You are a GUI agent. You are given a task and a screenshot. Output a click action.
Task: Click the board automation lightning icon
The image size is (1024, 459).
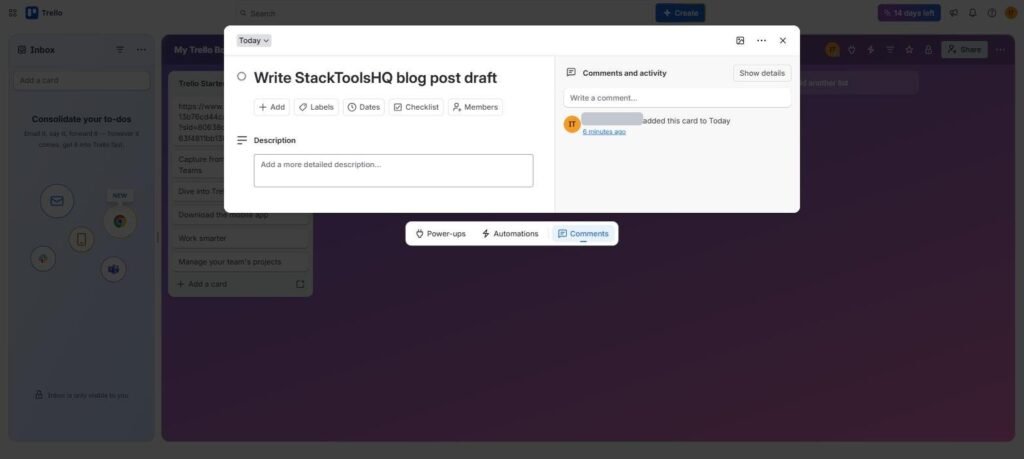click(x=871, y=50)
